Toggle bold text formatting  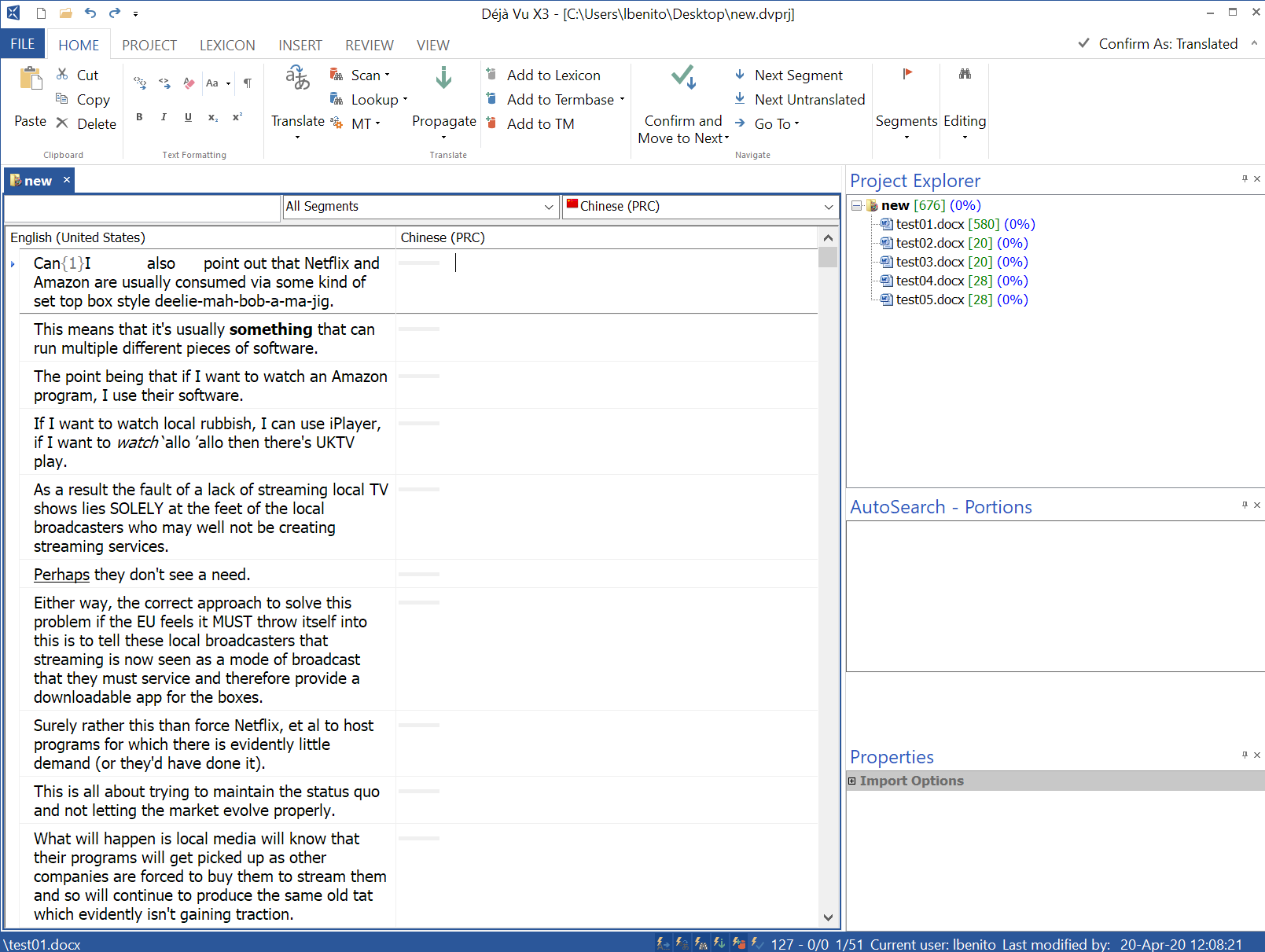pyautogui.click(x=139, y=117)
